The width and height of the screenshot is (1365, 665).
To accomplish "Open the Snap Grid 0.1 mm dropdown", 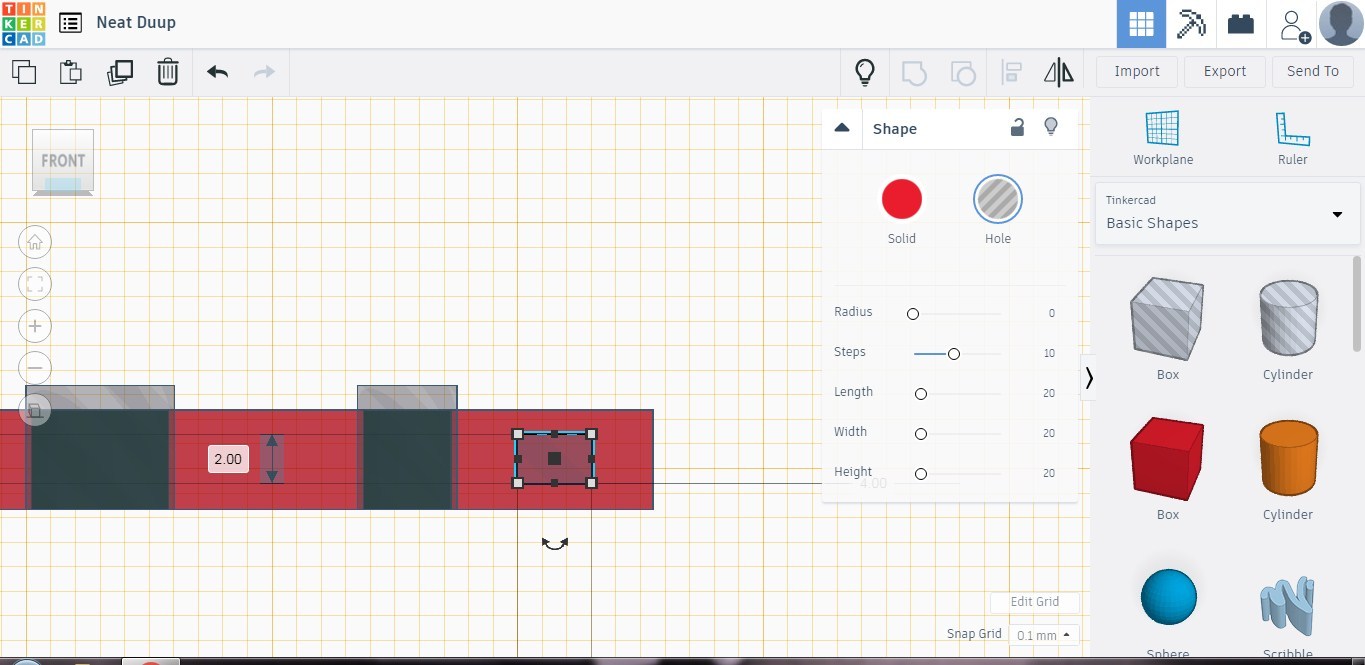I will (x=1043, y=635).
